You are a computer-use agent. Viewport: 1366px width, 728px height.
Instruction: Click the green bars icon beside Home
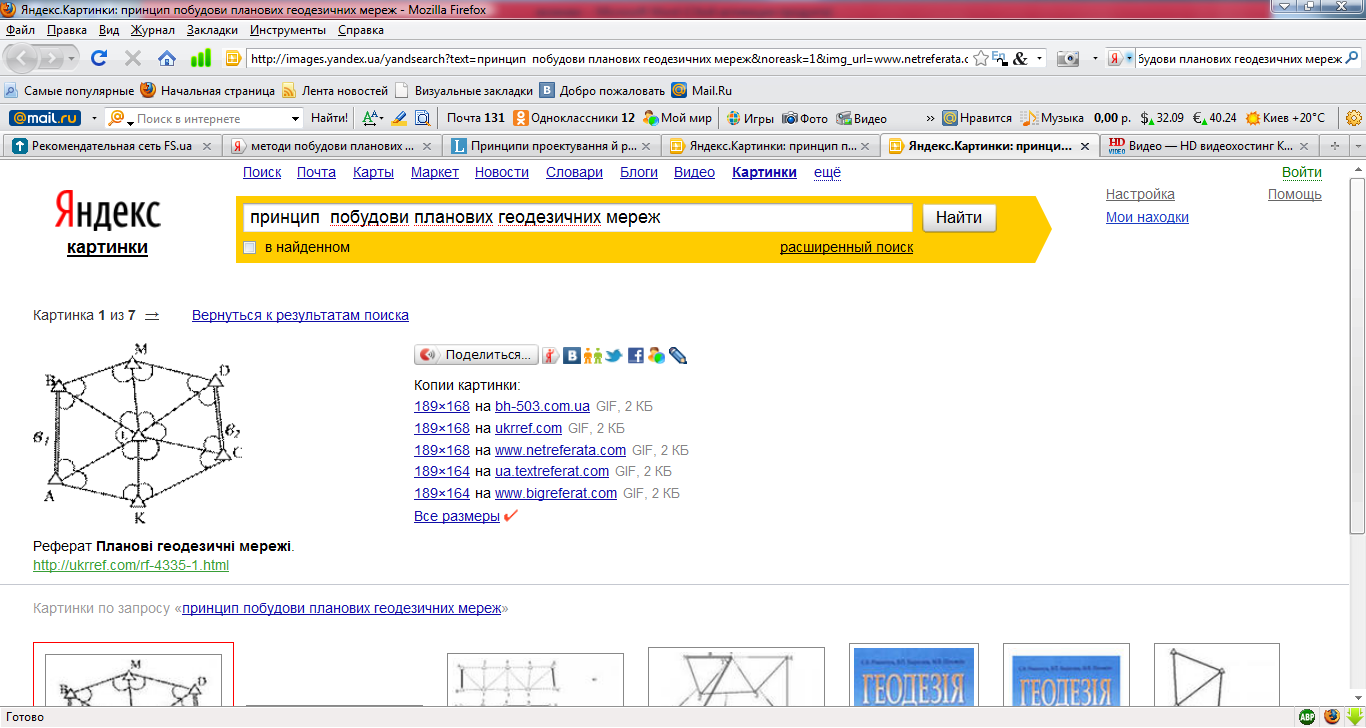(x=201, y=58)
